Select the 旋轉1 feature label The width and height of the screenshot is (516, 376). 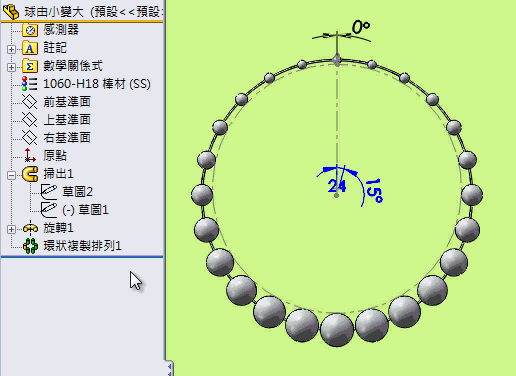[58, 228]
